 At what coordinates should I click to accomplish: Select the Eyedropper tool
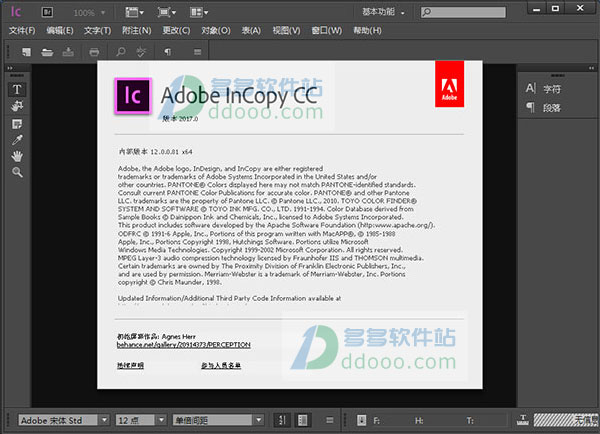point(17,140)
